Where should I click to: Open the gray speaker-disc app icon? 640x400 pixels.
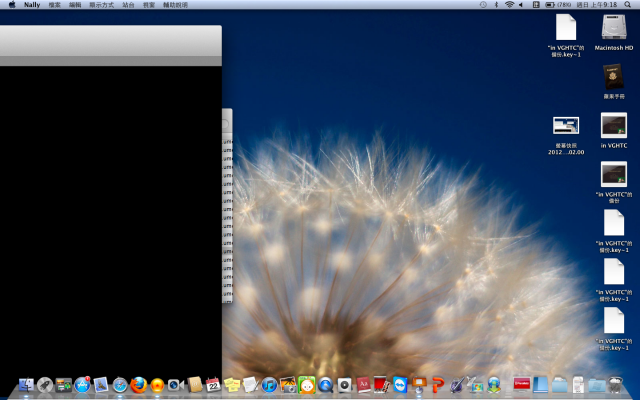pyautogui.click(x=344, y=384)
